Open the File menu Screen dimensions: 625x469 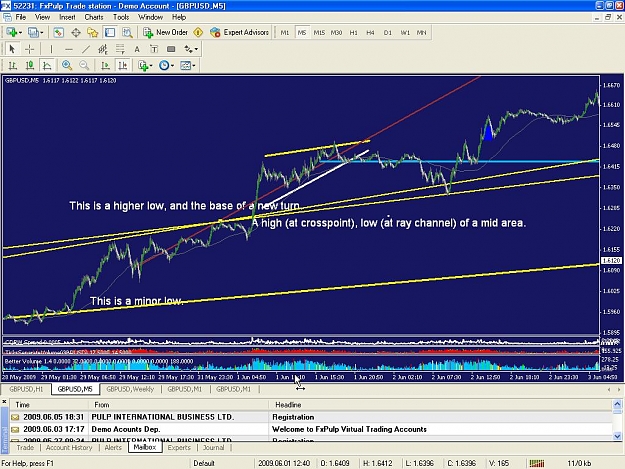coord(21,17)
